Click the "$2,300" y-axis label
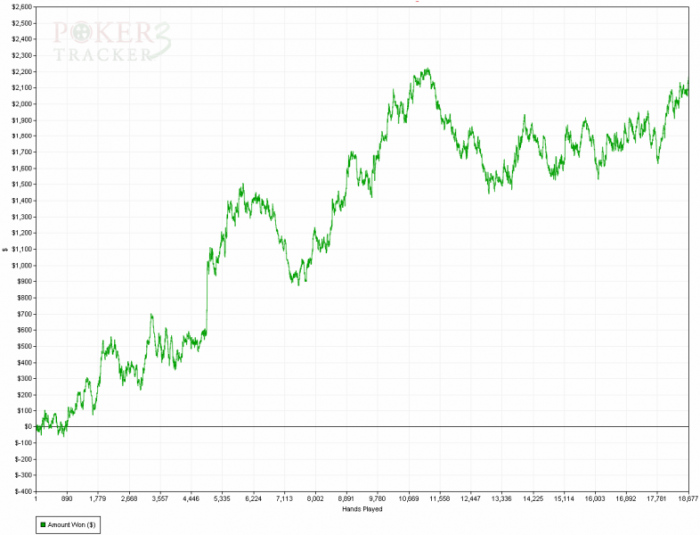The height and width of the screenshot is (535, 700). coord(21,55)
